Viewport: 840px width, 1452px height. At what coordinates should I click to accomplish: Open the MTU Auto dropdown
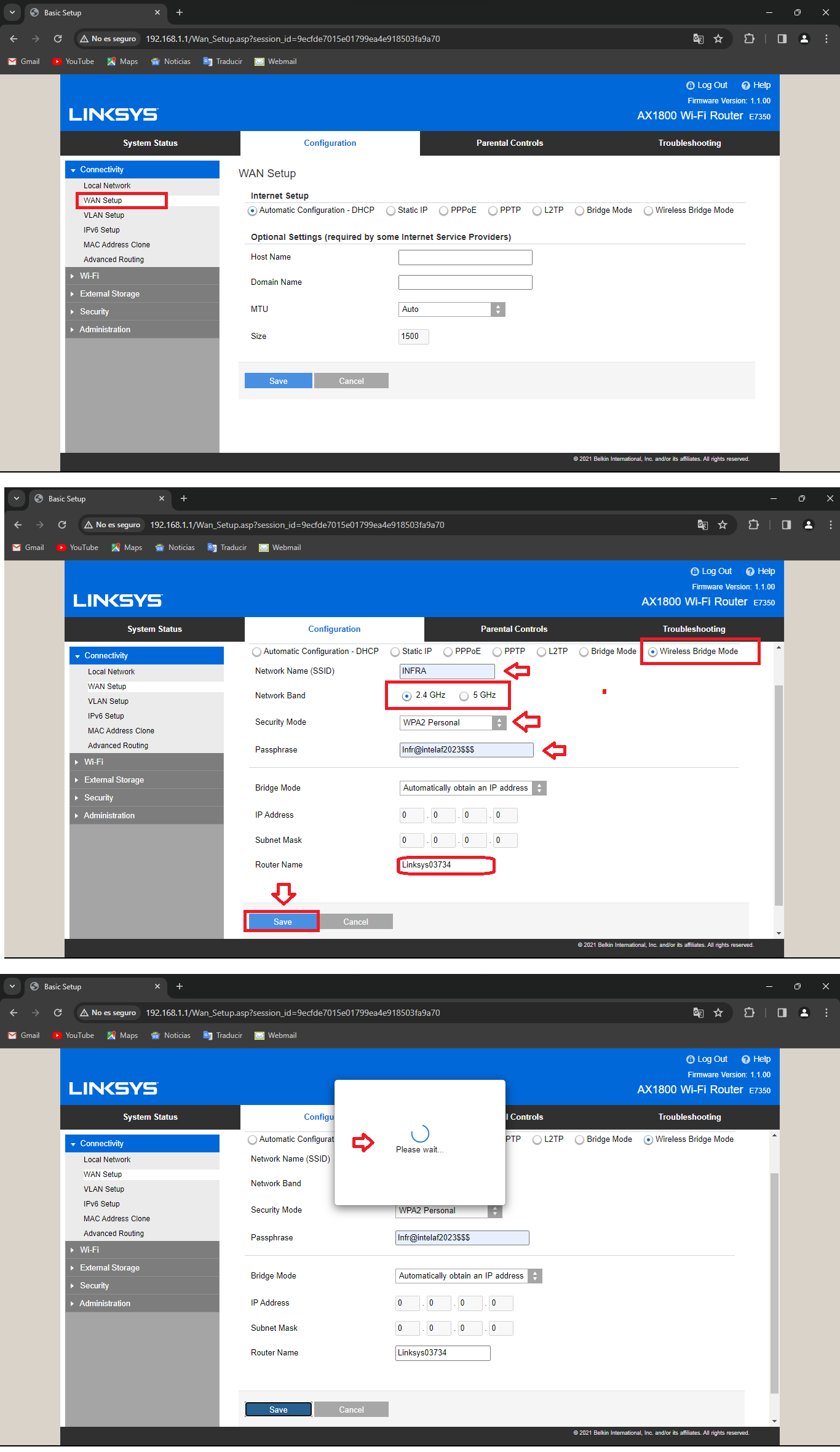tap(451, 309)
